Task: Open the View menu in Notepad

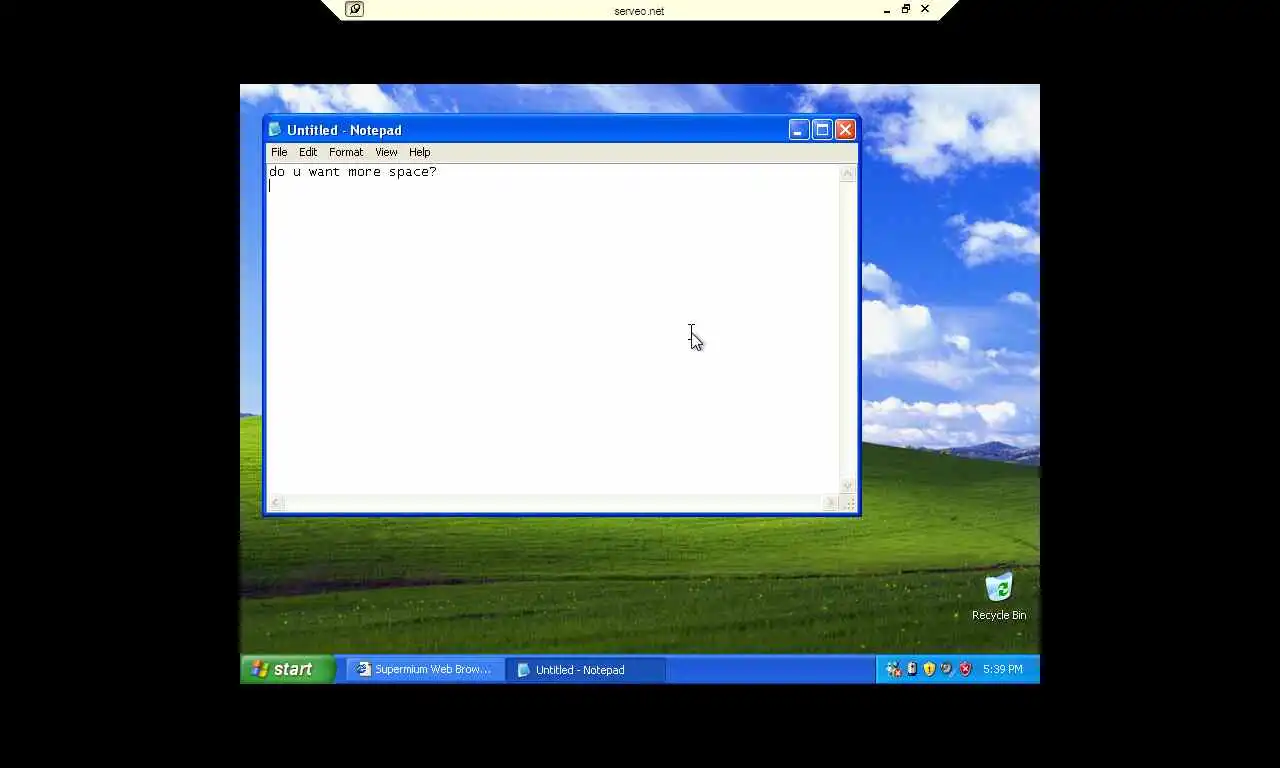Action: 386,152
